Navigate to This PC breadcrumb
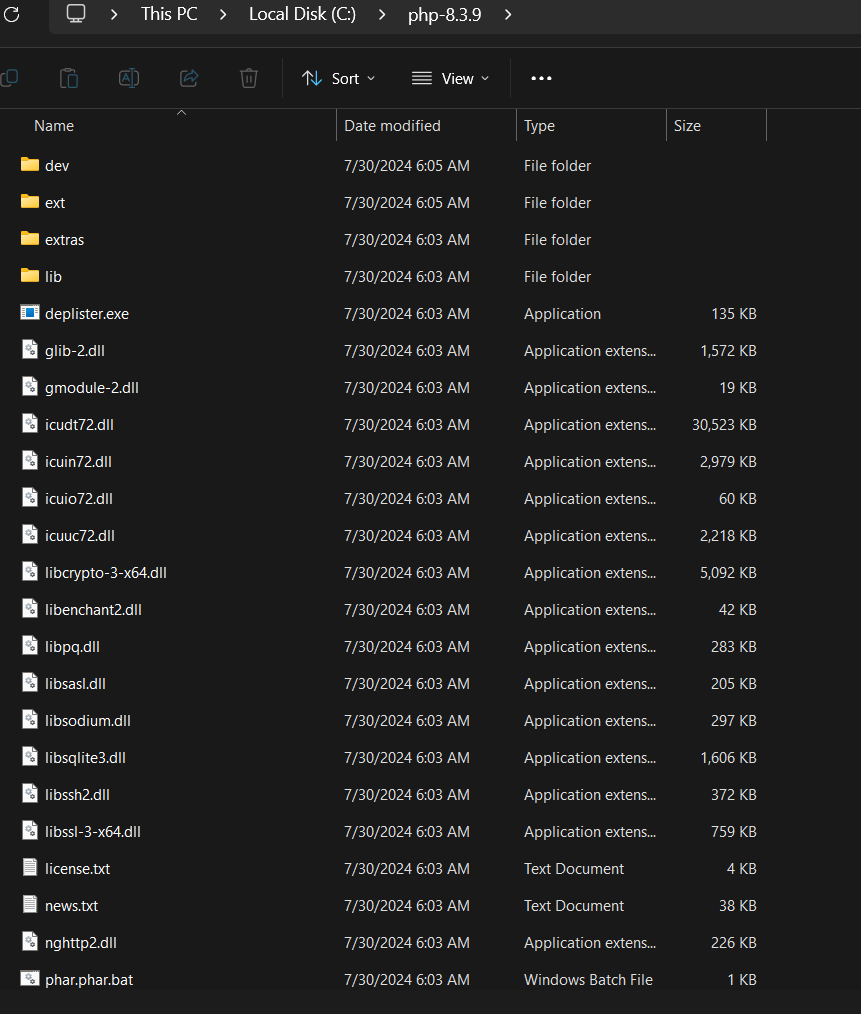The image size is (861, 1014). click(169, 15)
